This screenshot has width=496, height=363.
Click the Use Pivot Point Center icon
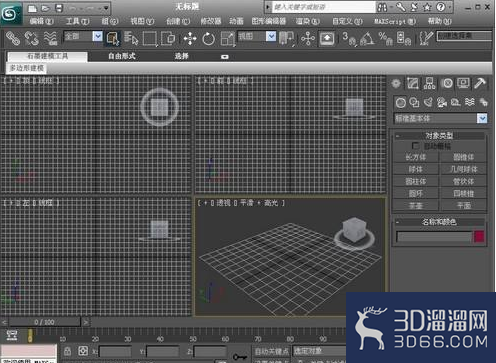286,38
